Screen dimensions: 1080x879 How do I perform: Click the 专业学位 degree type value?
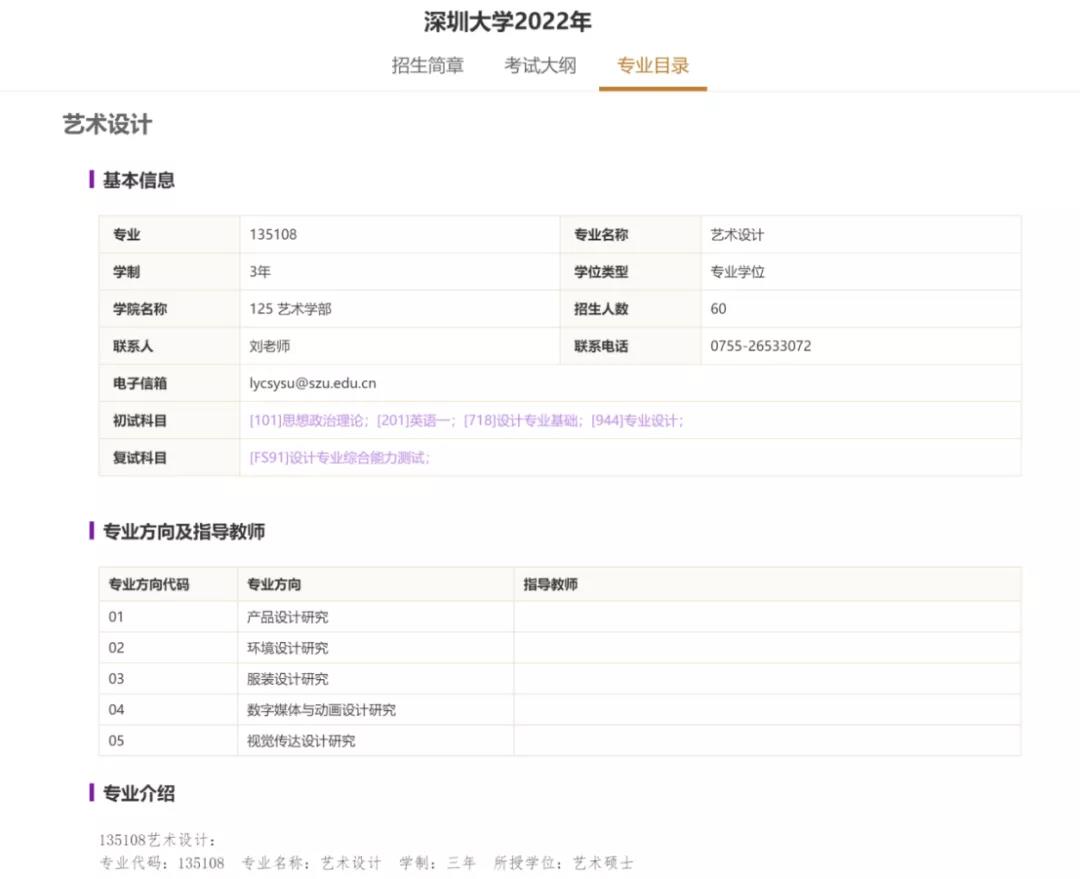pos(737,271)
